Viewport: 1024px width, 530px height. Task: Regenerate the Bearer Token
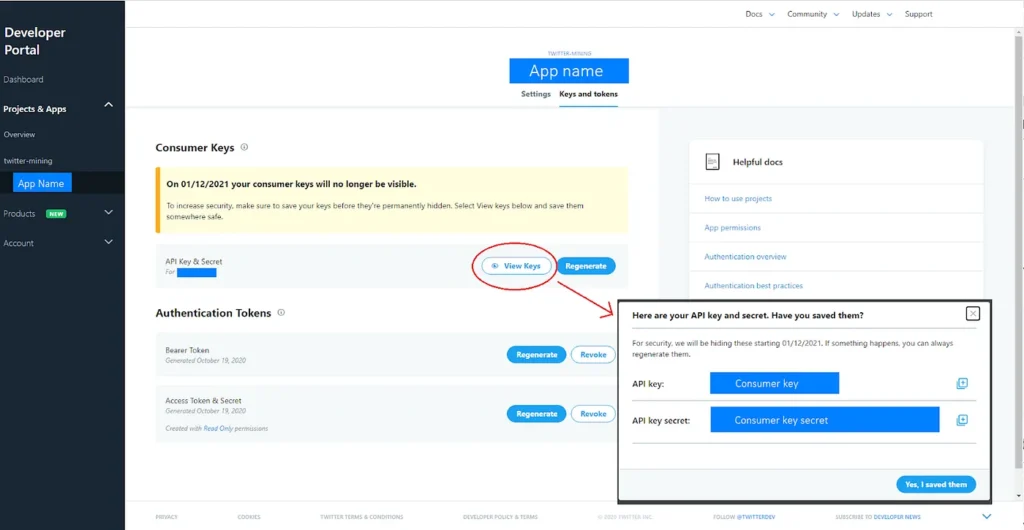tap(536, 355)
